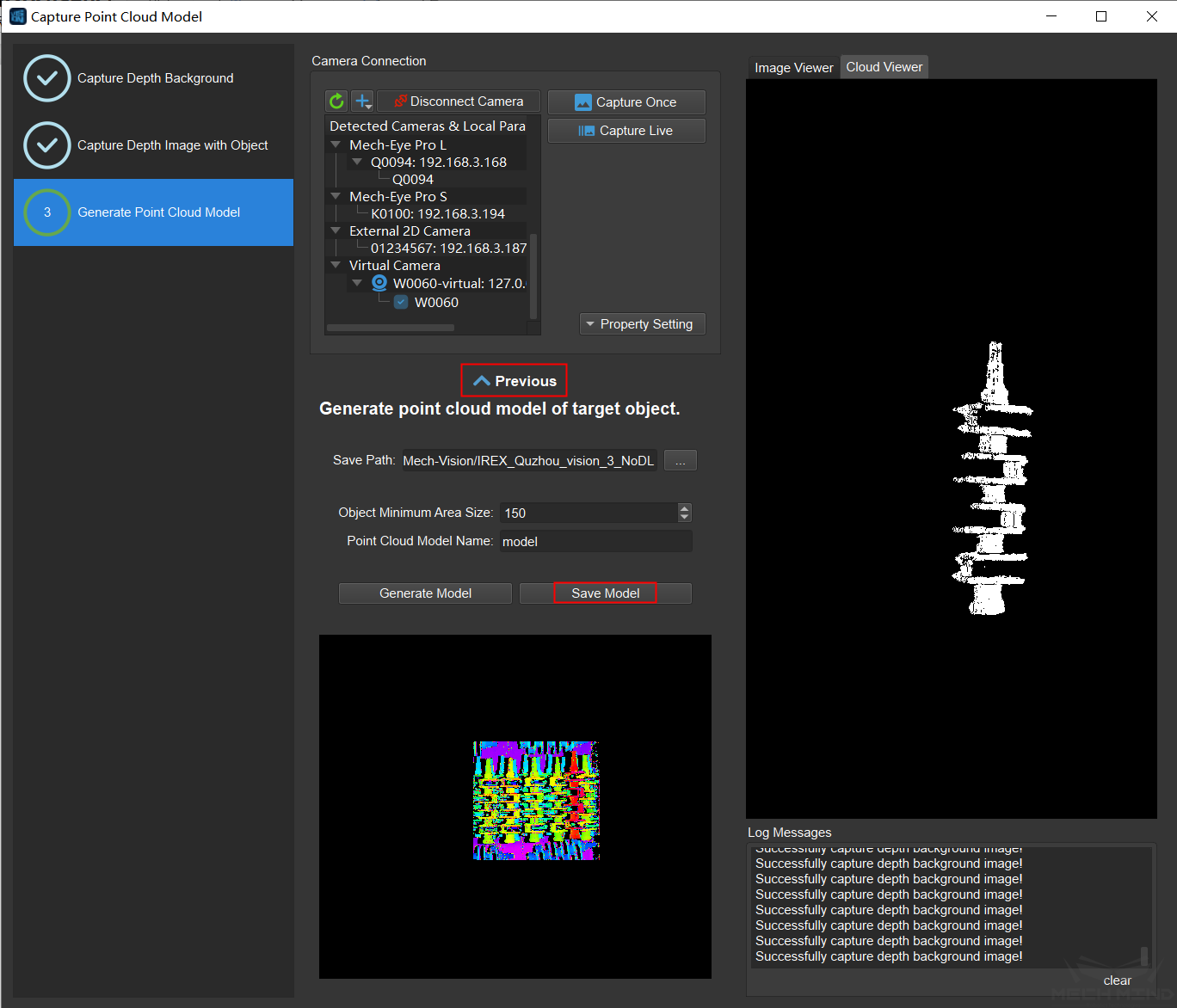Click the Capture Depth Image with Object checkmark

(47, 145)
